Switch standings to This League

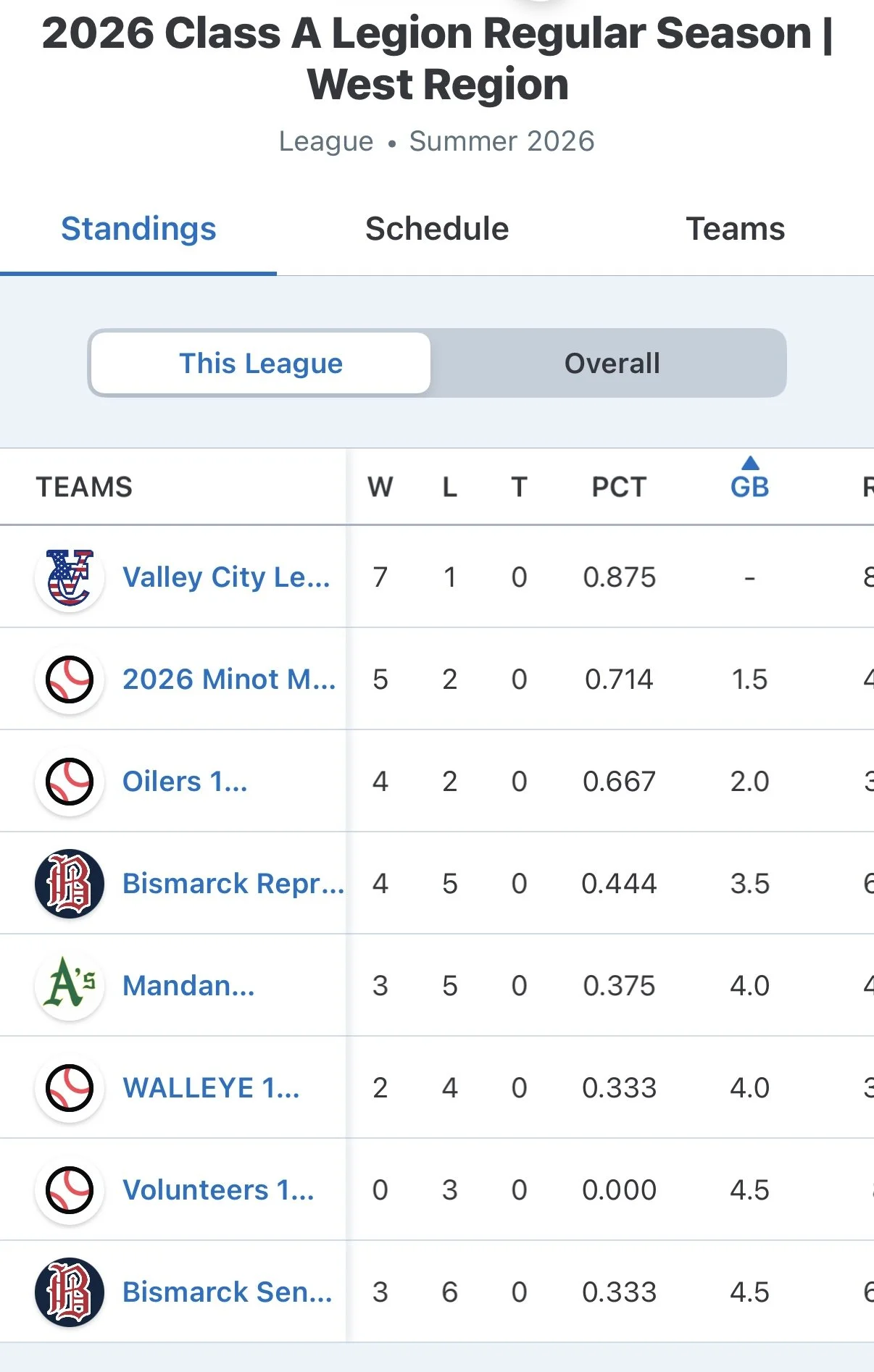(261, 363)
